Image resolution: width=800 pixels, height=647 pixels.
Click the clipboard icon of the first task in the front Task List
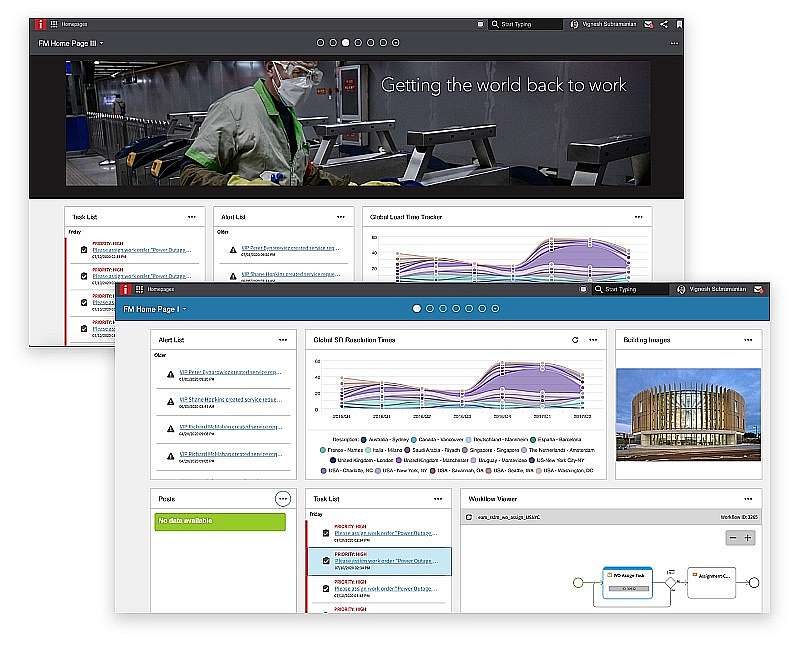coord(326,533)
